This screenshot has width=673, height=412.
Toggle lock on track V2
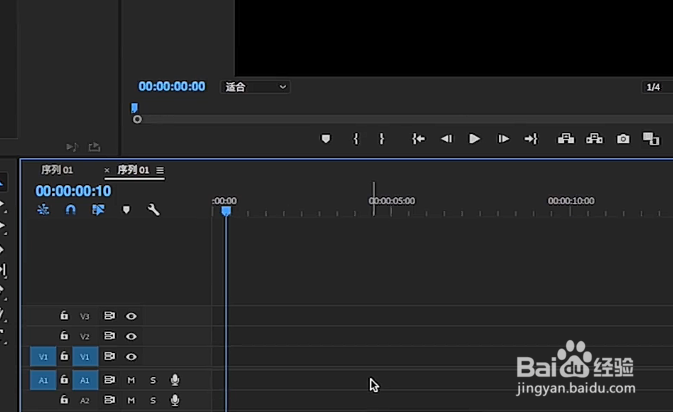coord(64,335)
